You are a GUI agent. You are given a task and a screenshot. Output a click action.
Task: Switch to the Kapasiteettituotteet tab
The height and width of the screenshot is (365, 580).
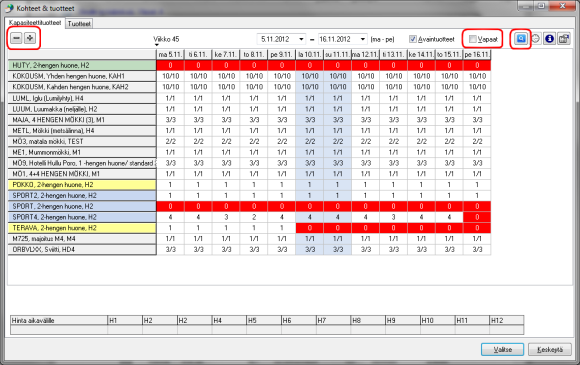point(35,23)
